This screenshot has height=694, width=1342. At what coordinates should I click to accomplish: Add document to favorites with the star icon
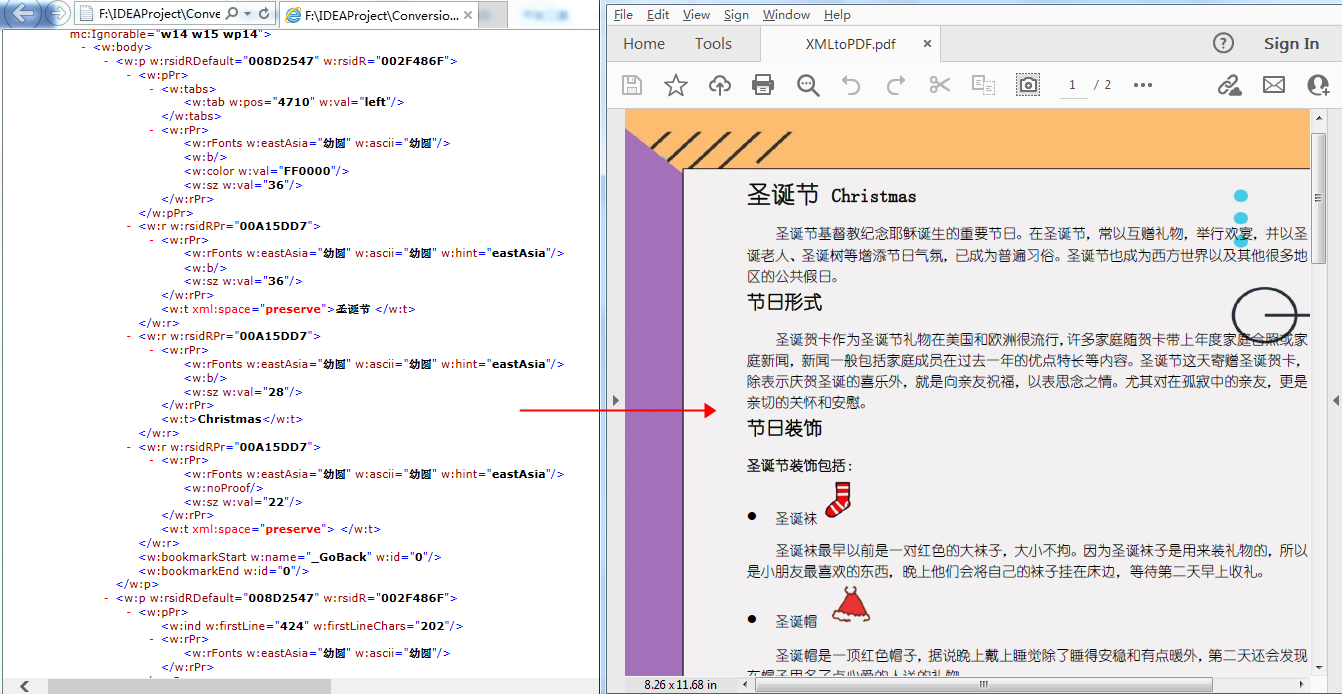click(x=675, y=85)
